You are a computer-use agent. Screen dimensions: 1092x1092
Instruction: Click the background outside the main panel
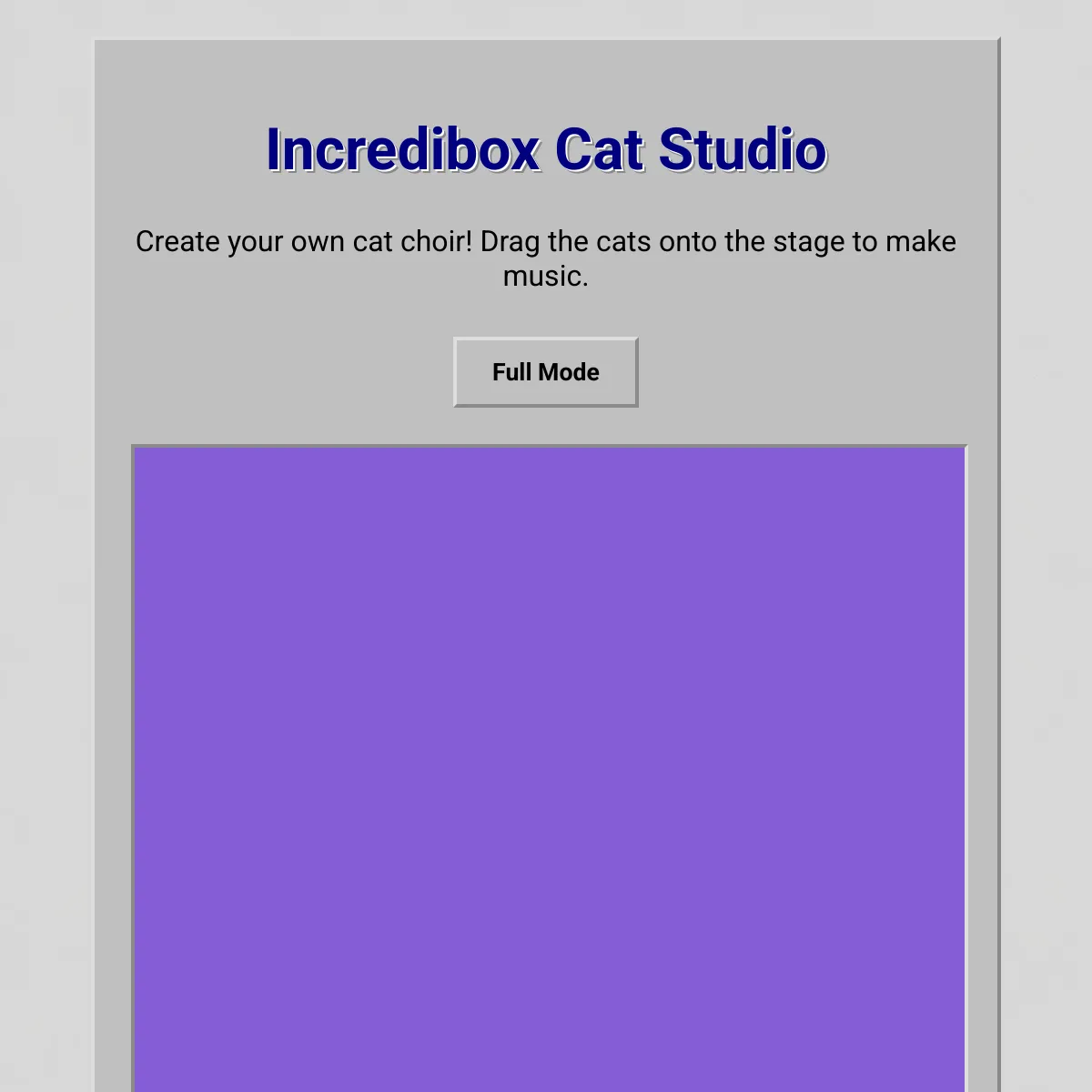[45, 546]
